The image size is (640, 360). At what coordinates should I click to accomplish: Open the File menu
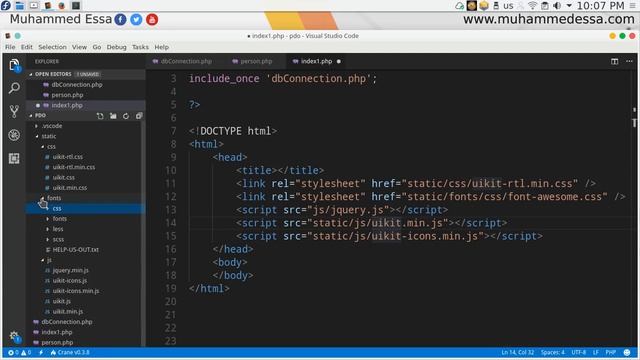pos(10,47)
